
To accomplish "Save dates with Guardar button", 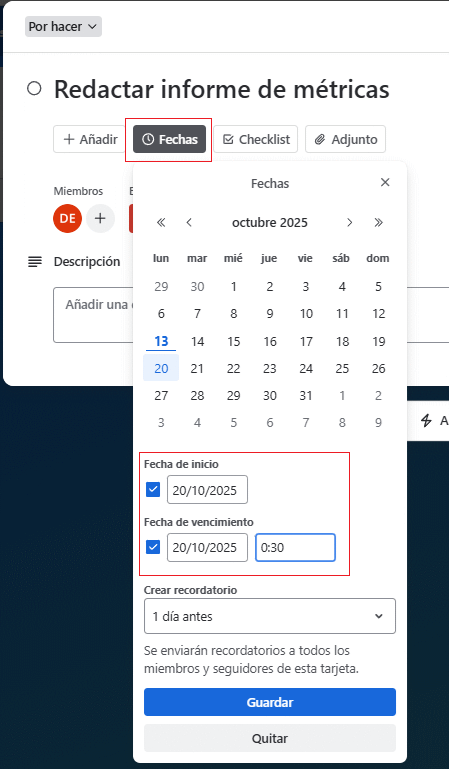I will point(270,702).
